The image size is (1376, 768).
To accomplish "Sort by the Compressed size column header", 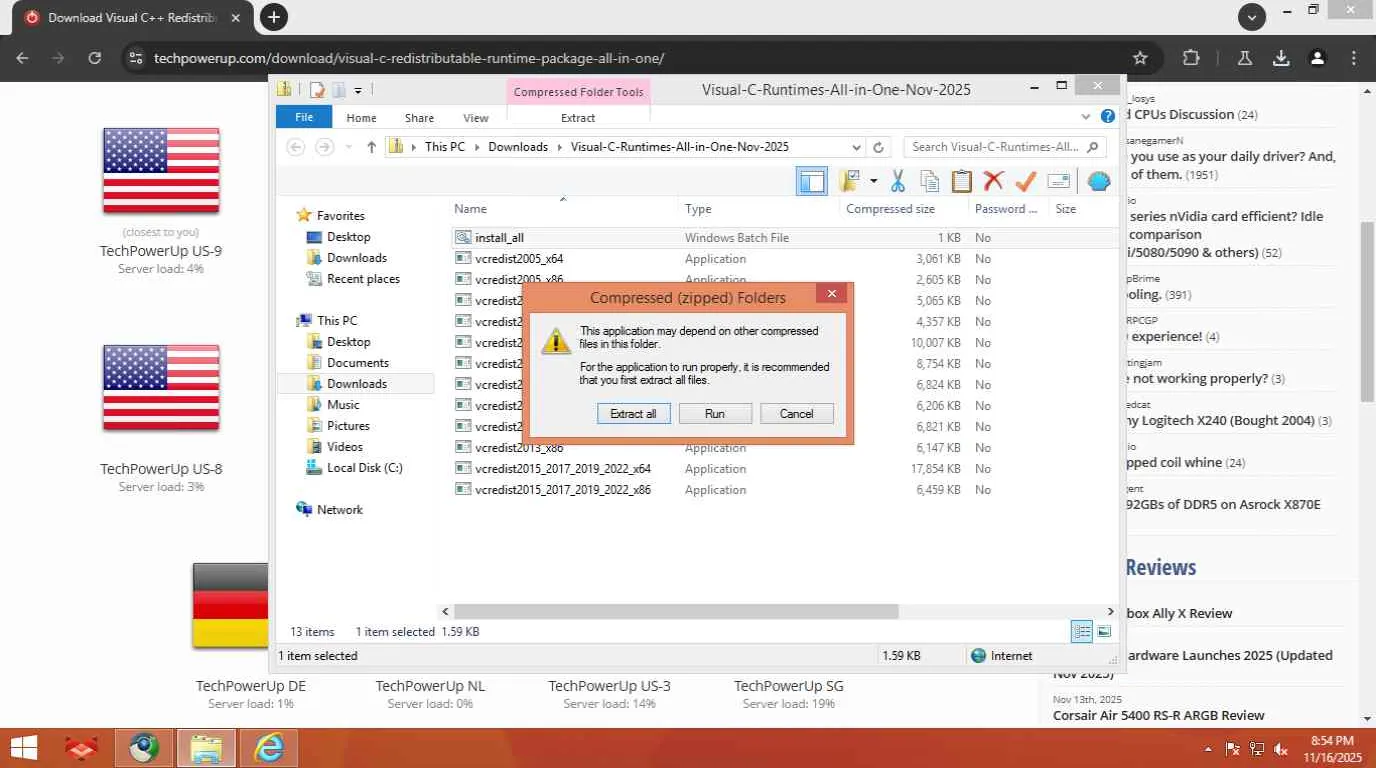I will click(903, 209).
